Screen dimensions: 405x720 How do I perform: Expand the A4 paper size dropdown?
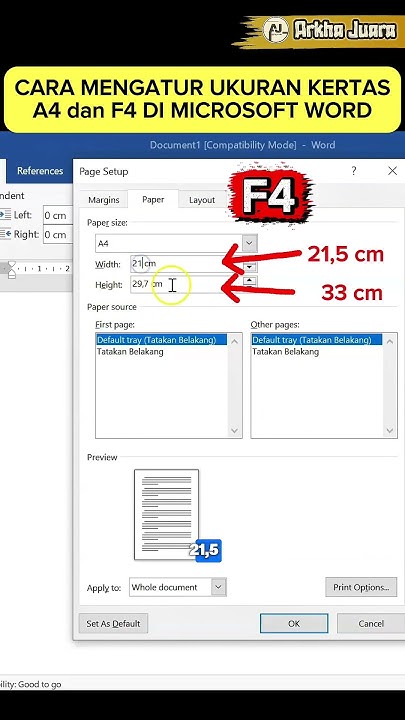pos(250,243)
